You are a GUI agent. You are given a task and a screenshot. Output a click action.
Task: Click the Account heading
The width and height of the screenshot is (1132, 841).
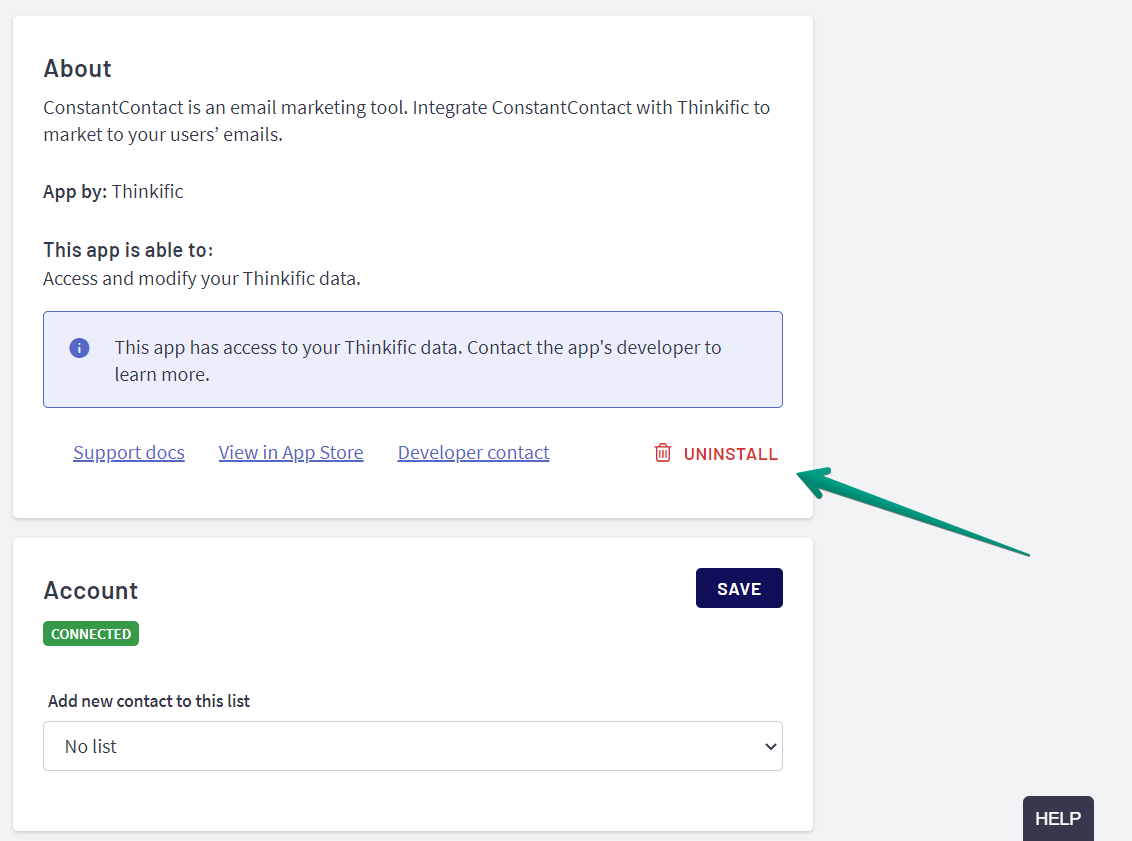(90, 591)
